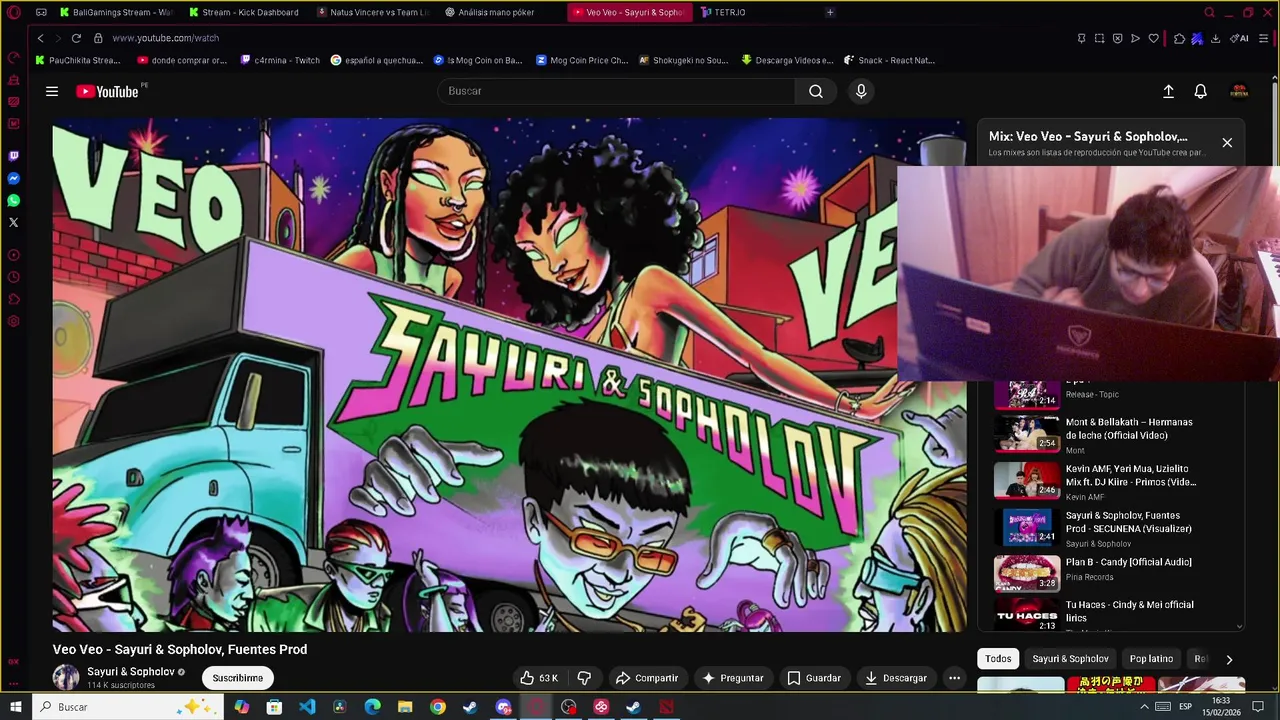Open X (Twitter) in Opera sidebar

[x=13, y=222]
